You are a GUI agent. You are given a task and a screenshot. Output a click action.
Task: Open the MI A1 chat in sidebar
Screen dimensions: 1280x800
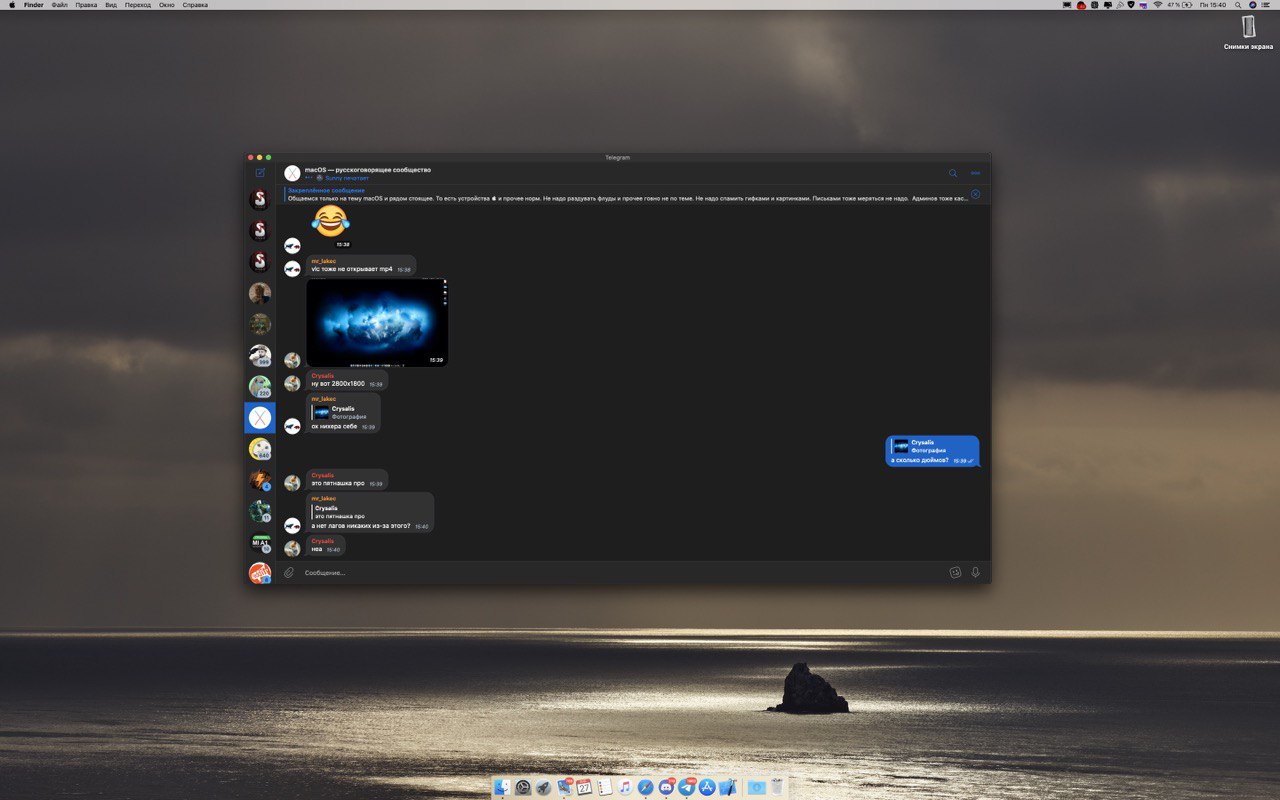(x=260, y=542)
